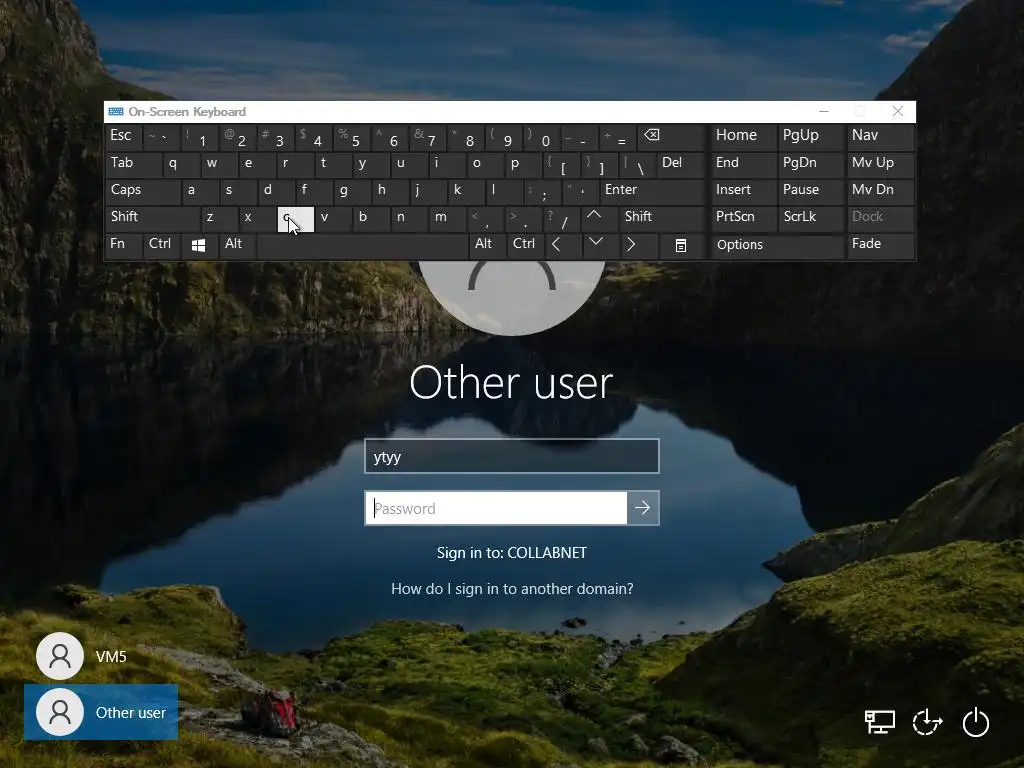Image resolution: width=1024 pixels, height=768 pixels.
Task: Click the a key
Action: click(200, 191)
